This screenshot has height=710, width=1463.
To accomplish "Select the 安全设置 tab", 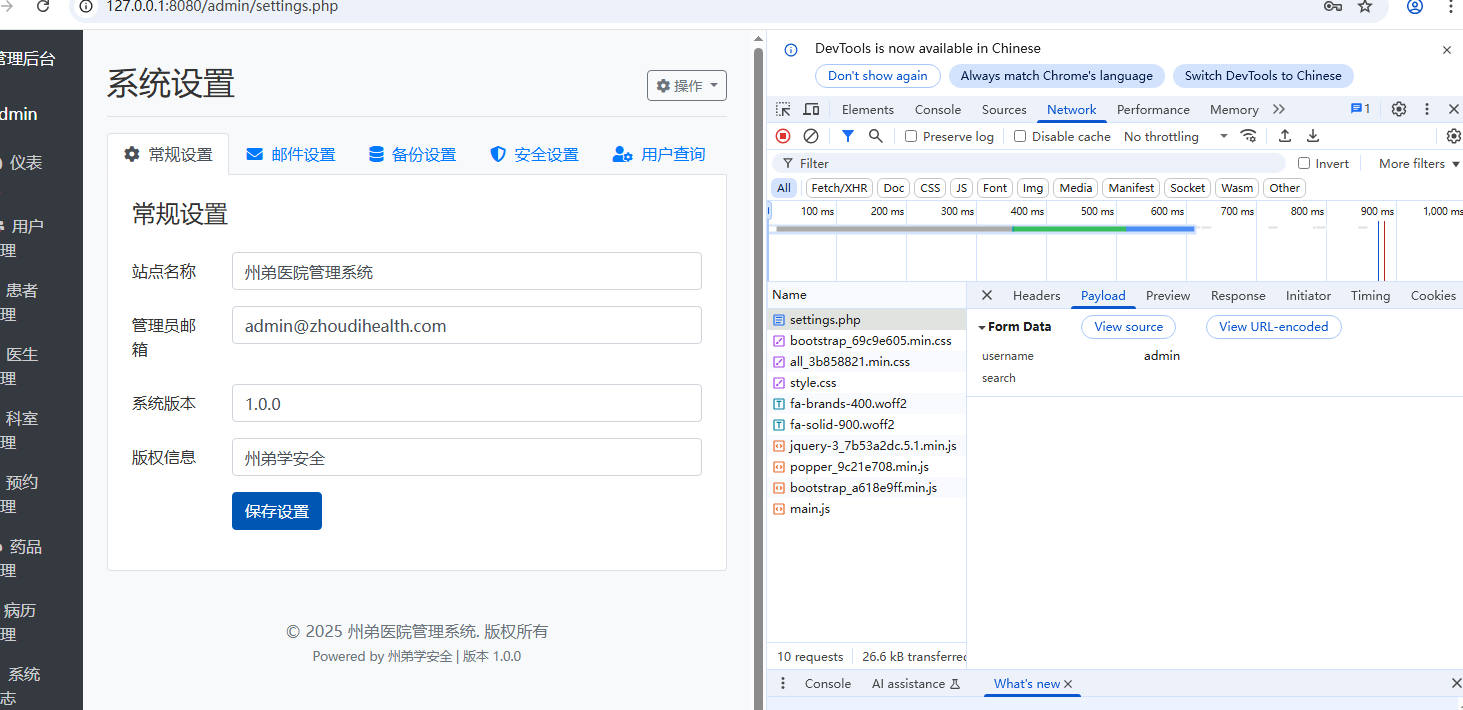I will [534, 154].
